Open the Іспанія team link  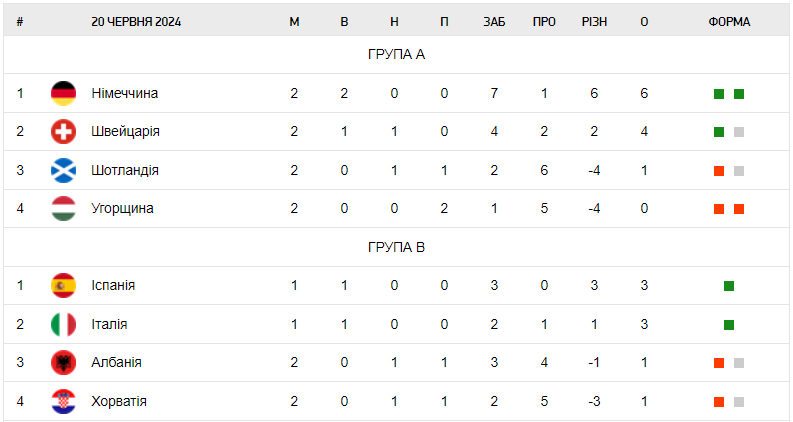click(x=113, y=286)
